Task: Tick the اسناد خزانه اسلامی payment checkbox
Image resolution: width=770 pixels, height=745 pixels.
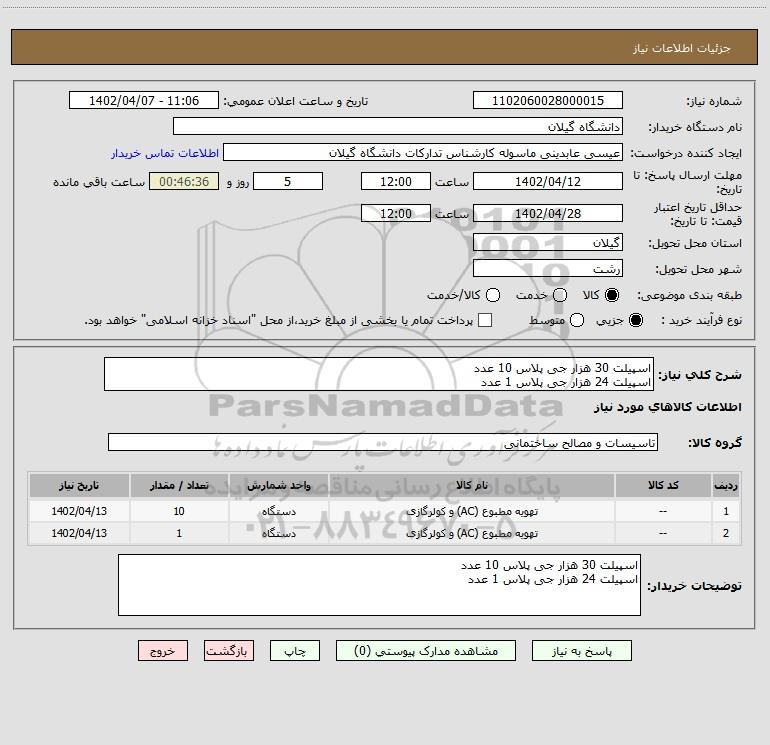Action: [485, 320]
